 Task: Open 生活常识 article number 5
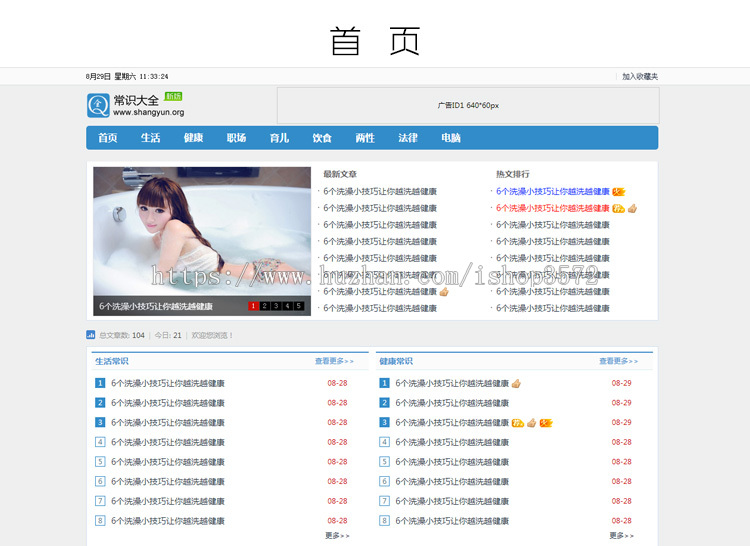[168, 462]
